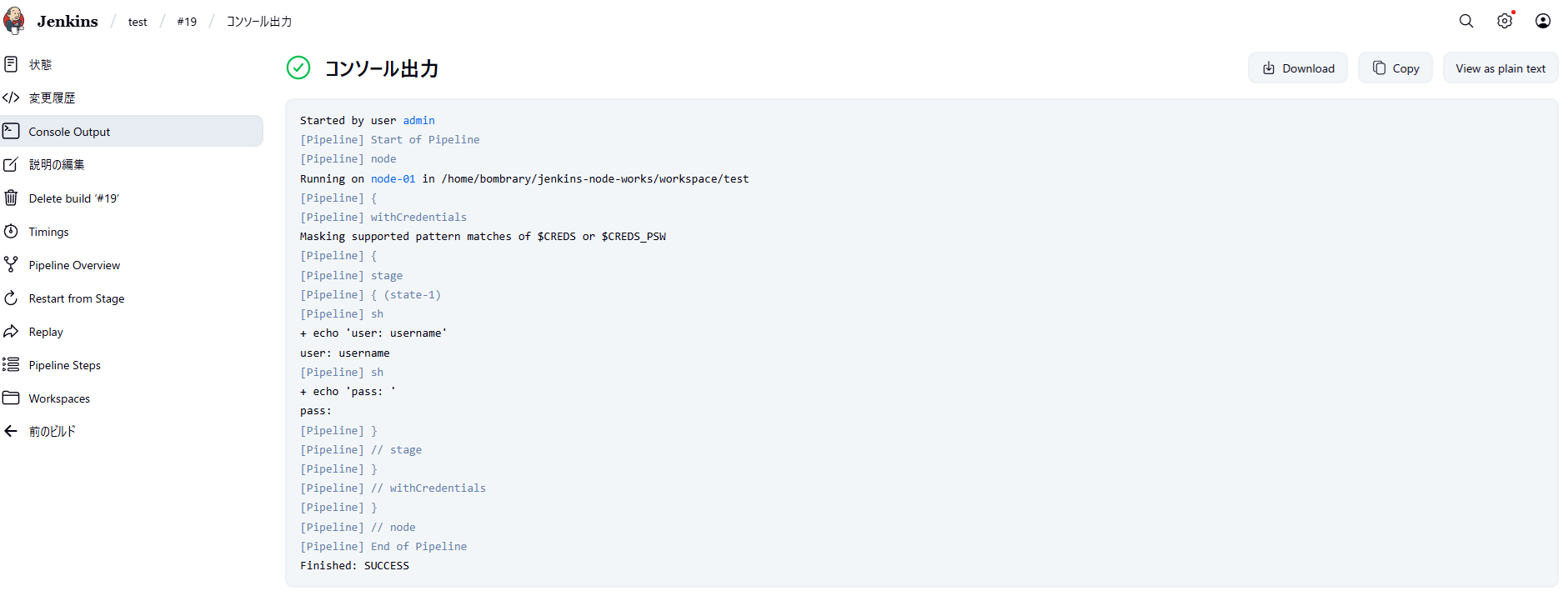Click the Timings clock icon

click(x=11, y=232)
